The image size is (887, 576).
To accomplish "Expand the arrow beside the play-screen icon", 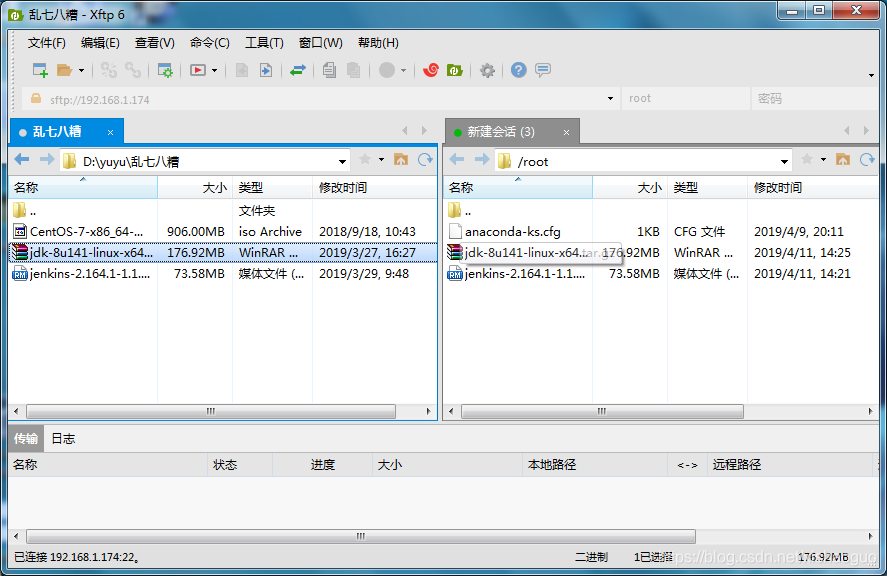I will coord(214,71).
